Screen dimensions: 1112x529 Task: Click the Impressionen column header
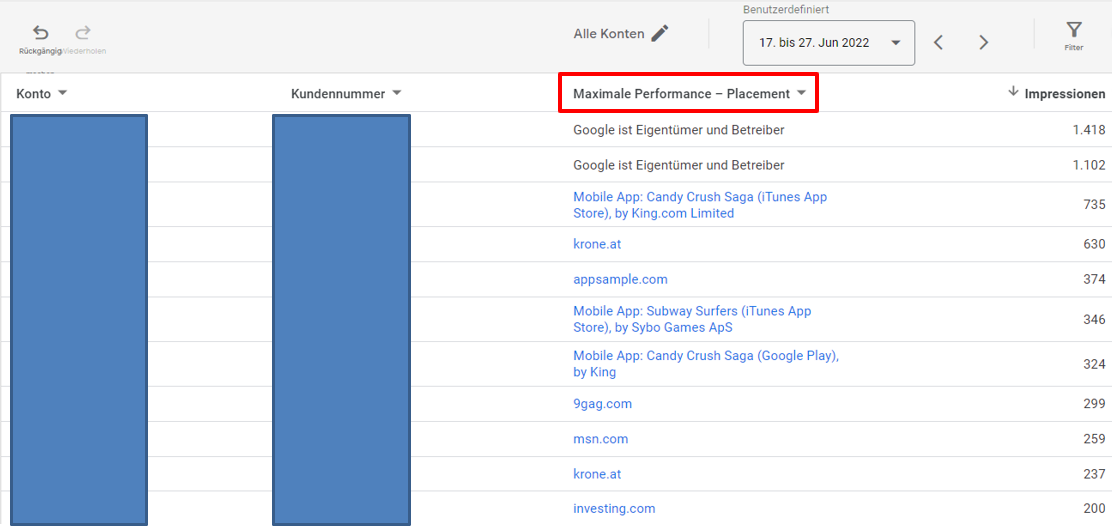pyautogui.click(x=1064, y=94)
